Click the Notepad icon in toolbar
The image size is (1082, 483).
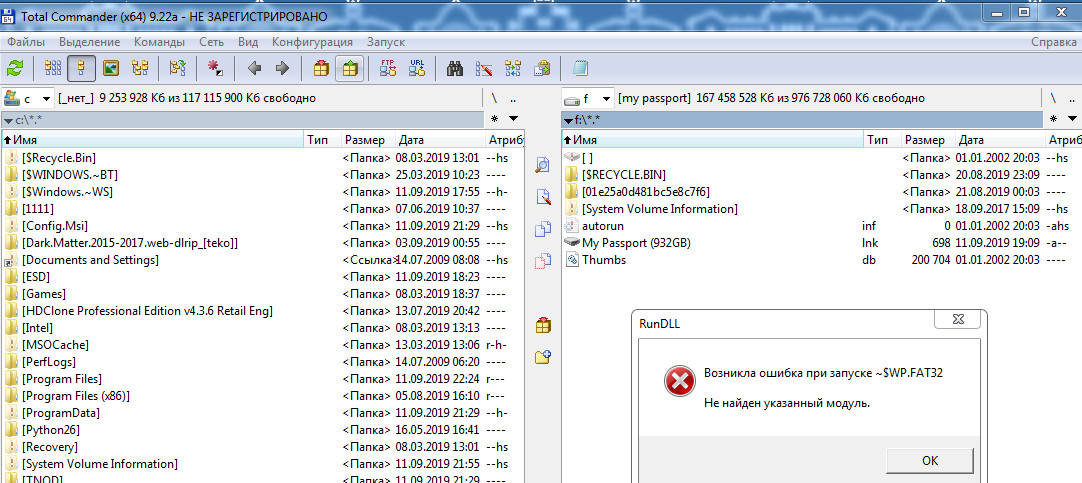point(580,69)
